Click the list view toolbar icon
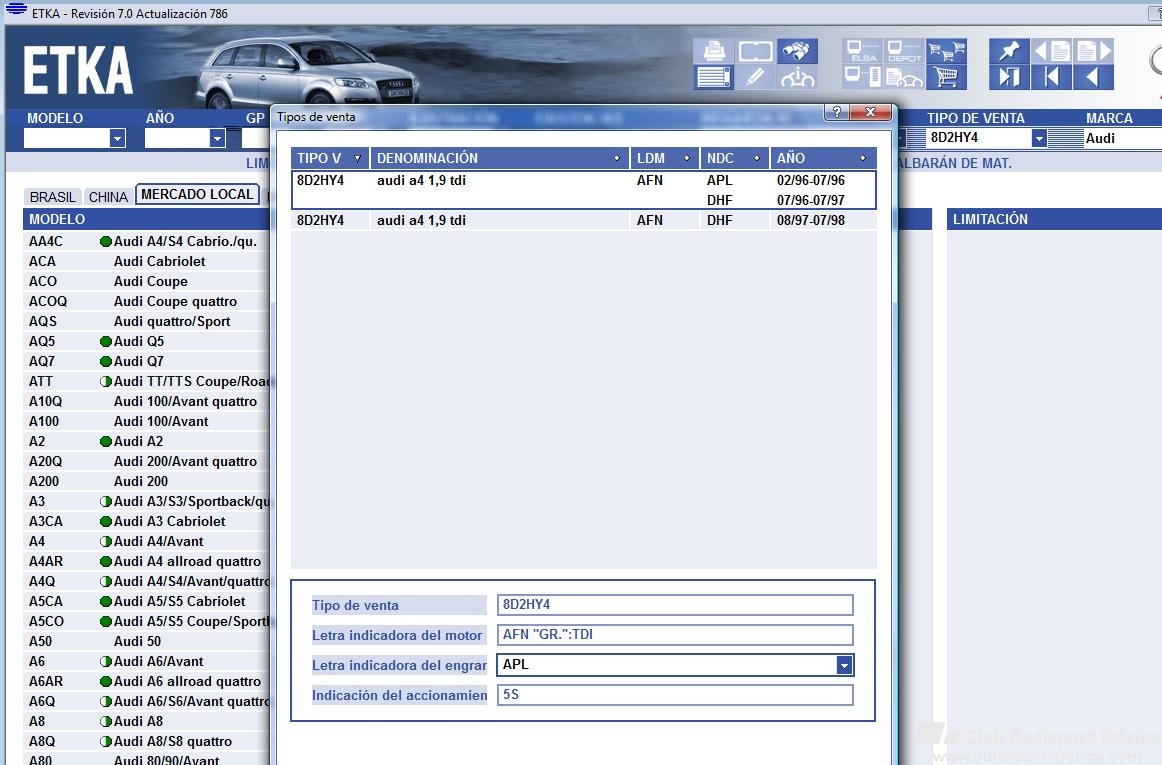Image resolution: width=1162 pixels, height=765 pixels. pyautogui.click(x=714, y=77)
